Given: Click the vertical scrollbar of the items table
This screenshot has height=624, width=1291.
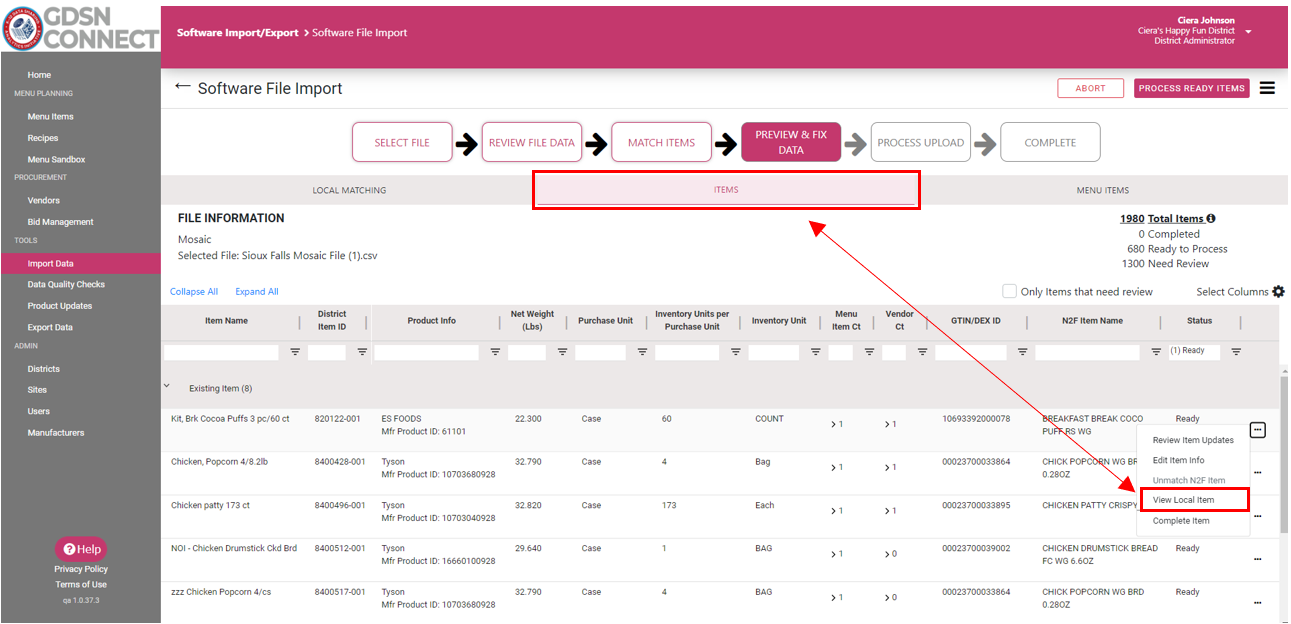Looking at the screenshot, I should [1284, 455].
